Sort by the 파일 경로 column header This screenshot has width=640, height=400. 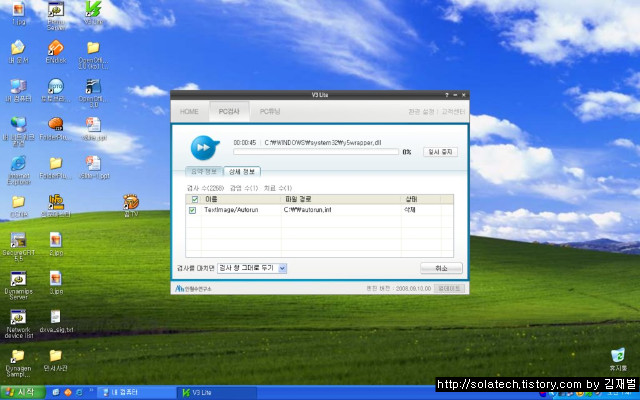pyautogui.click(x=341, y=199)
